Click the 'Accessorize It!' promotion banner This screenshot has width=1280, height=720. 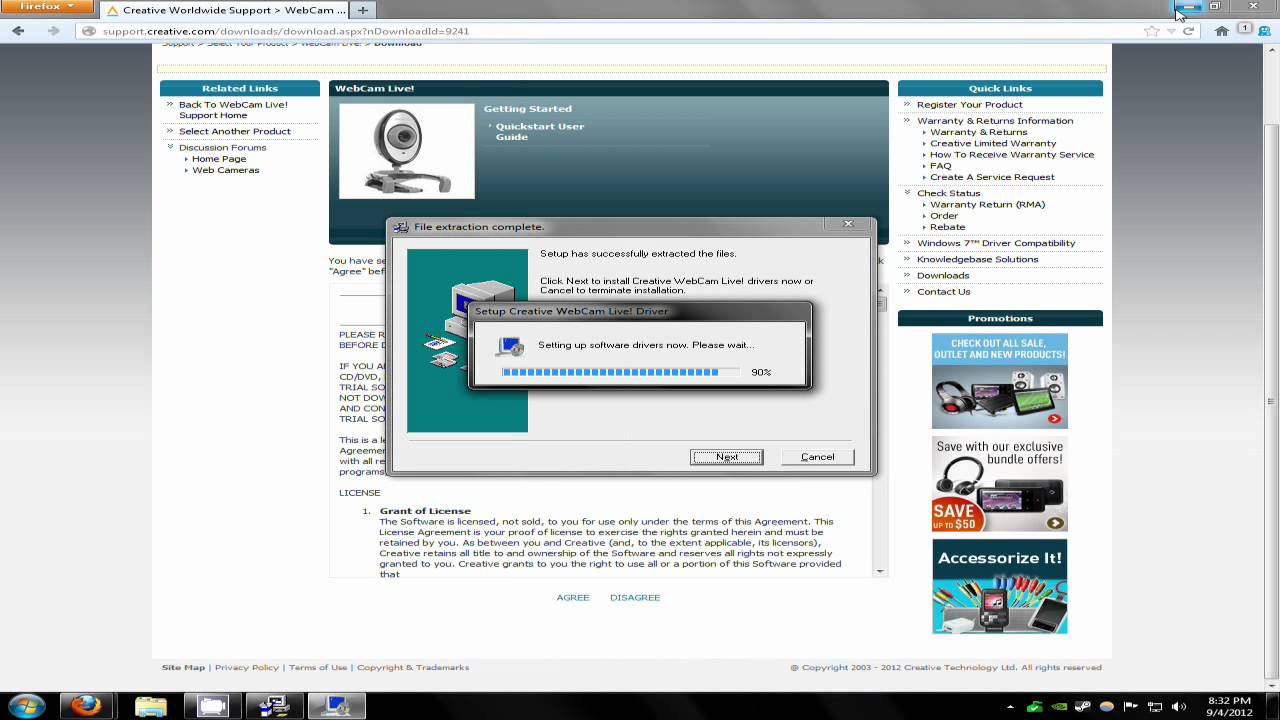[x=1000, y=586]
